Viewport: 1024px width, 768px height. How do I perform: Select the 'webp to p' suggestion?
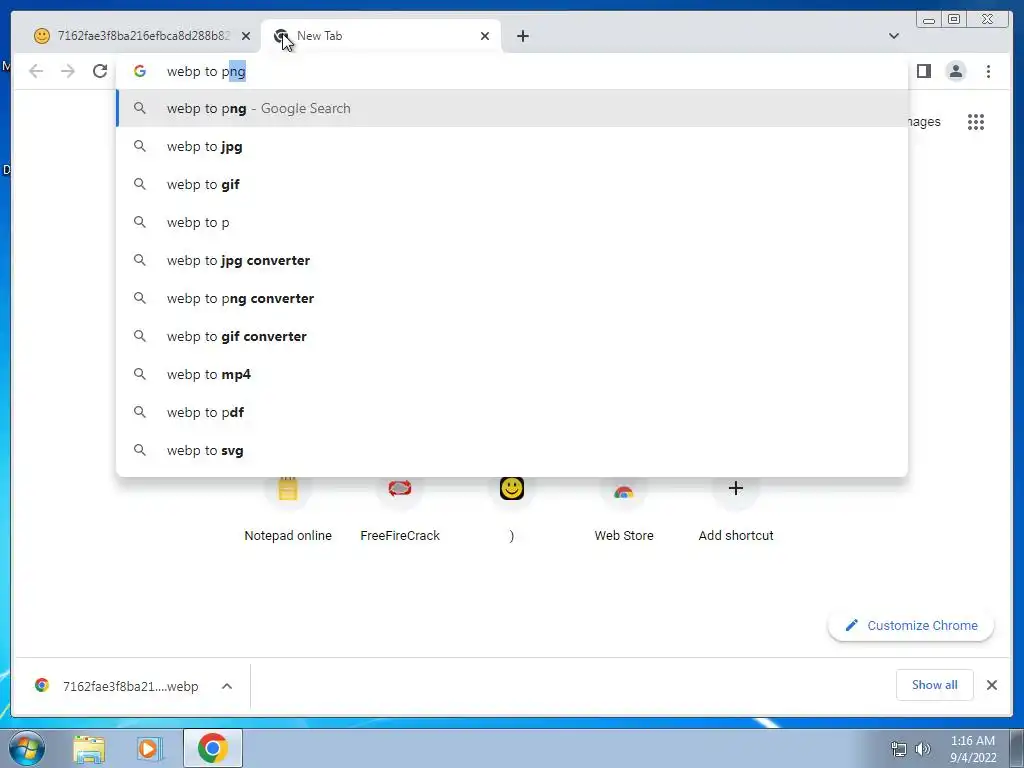point(512,222)
